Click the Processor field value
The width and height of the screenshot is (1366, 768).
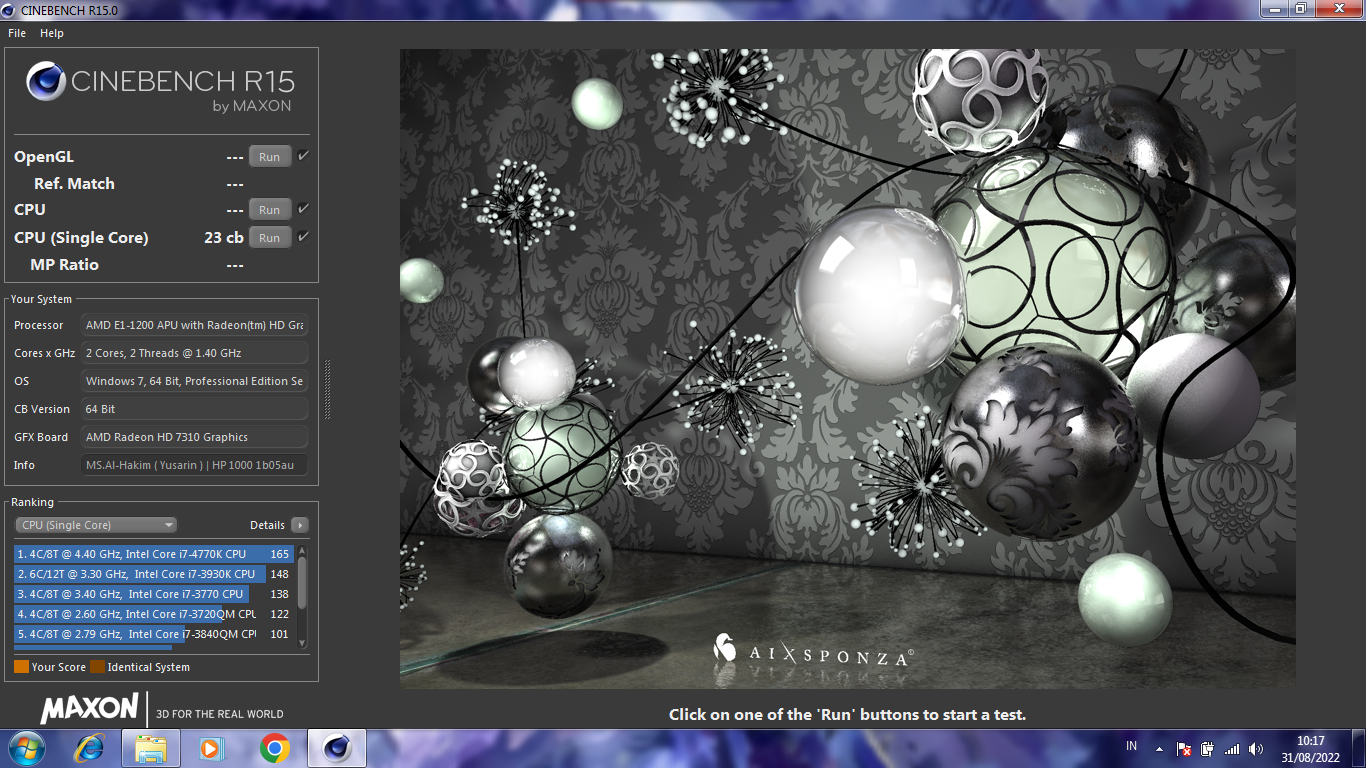195,325
